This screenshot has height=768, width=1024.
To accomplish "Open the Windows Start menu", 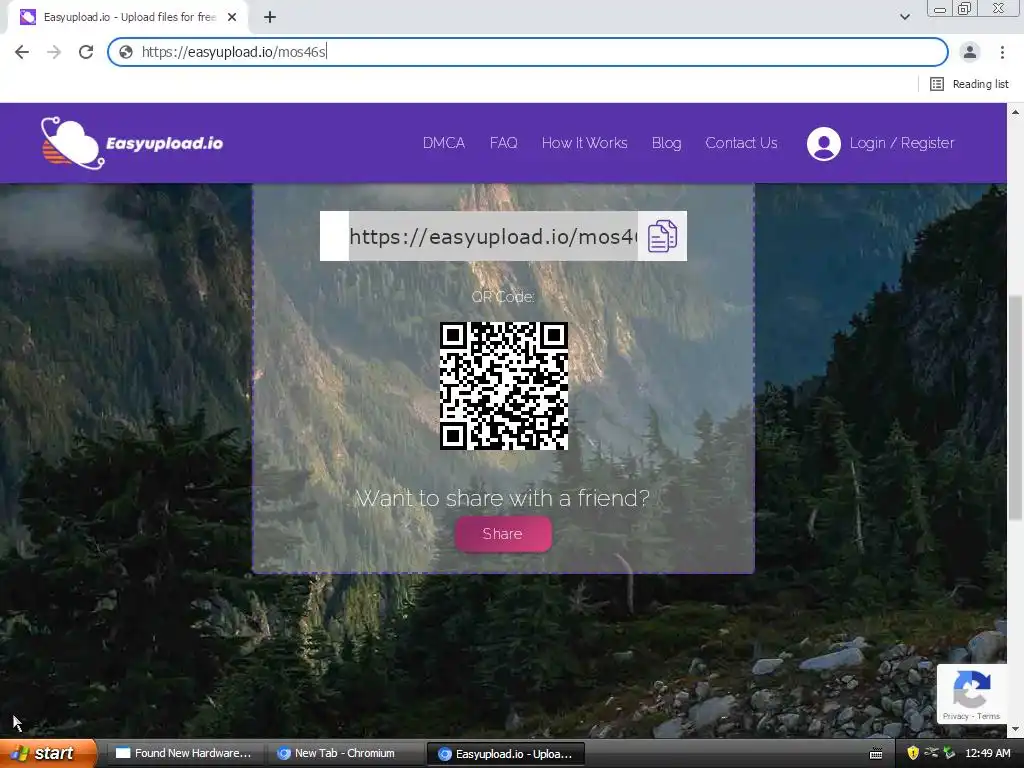I will 48,753.
